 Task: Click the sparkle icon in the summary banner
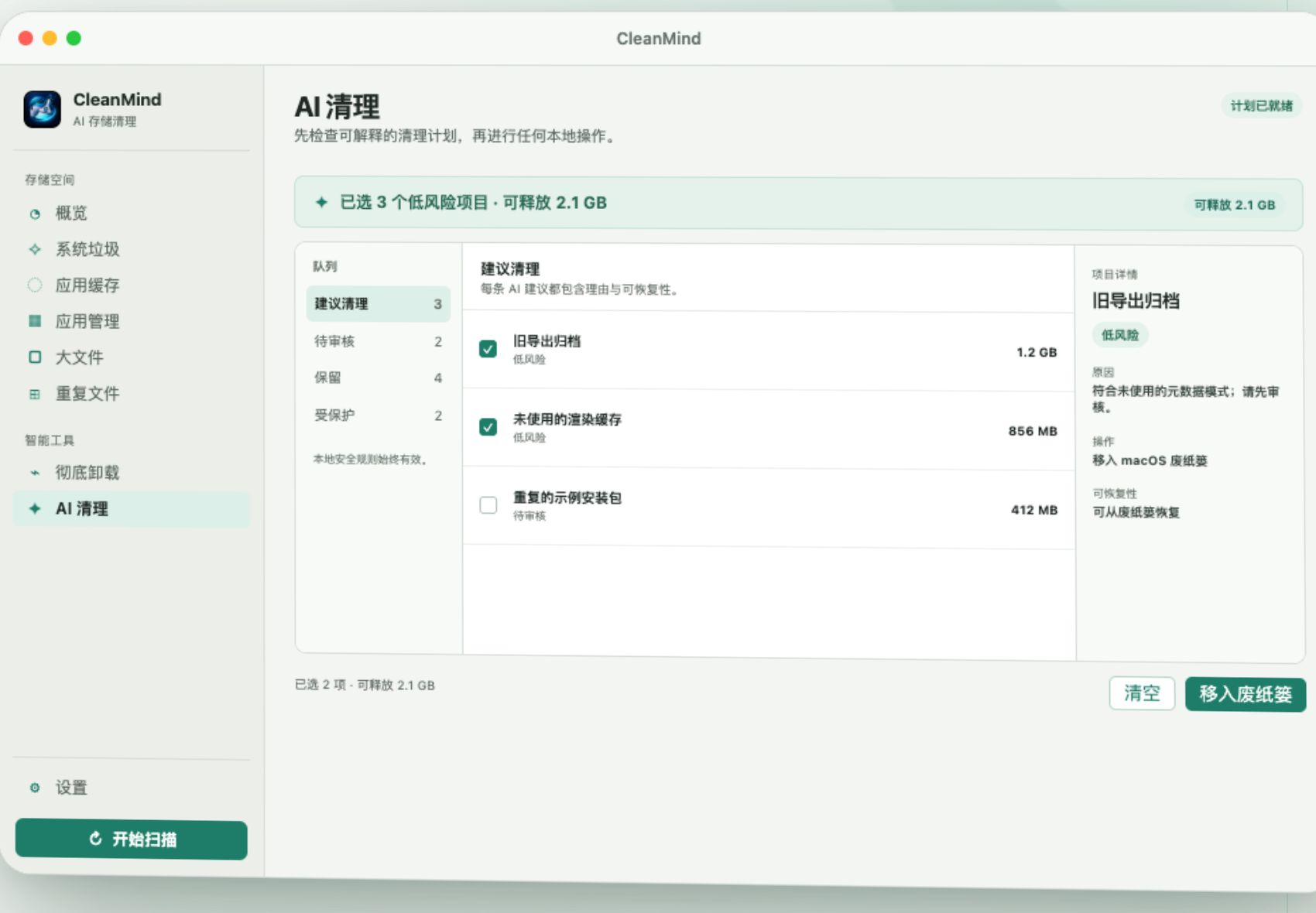pos(321,202)
